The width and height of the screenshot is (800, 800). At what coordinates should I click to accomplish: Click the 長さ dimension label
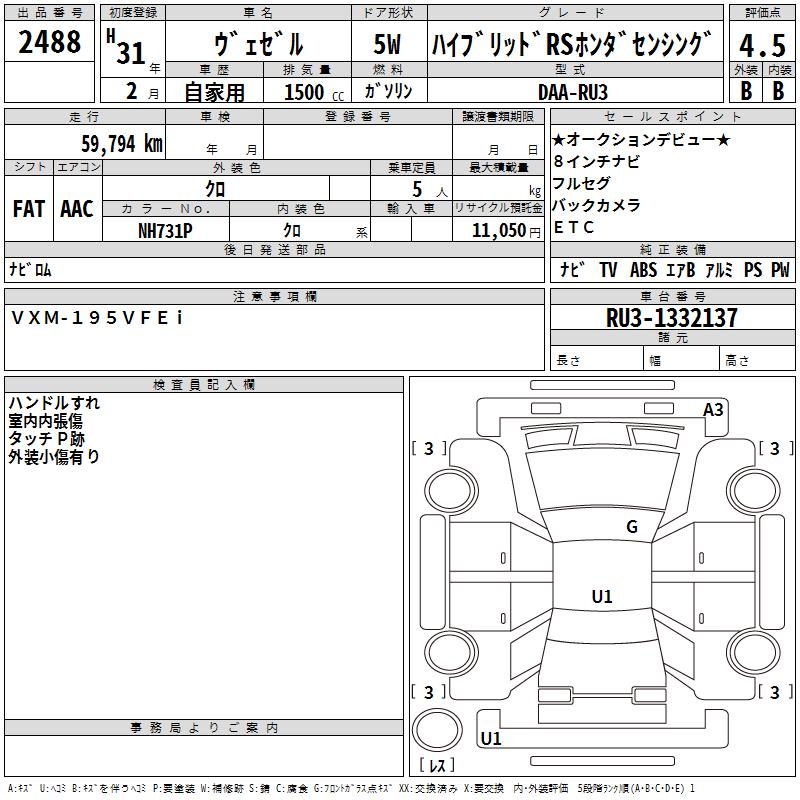[x=568, y=361]
